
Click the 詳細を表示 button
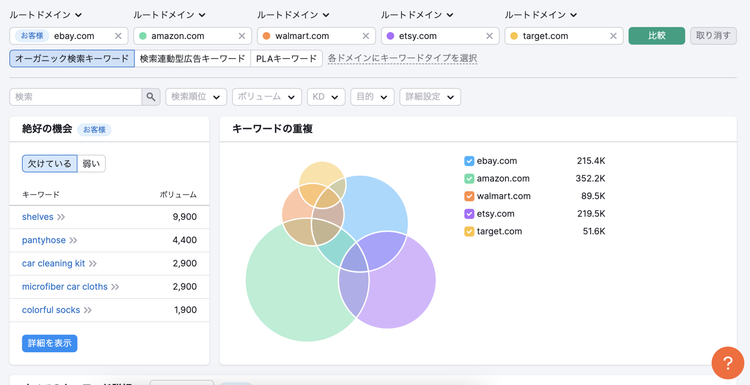click(50, 343)
